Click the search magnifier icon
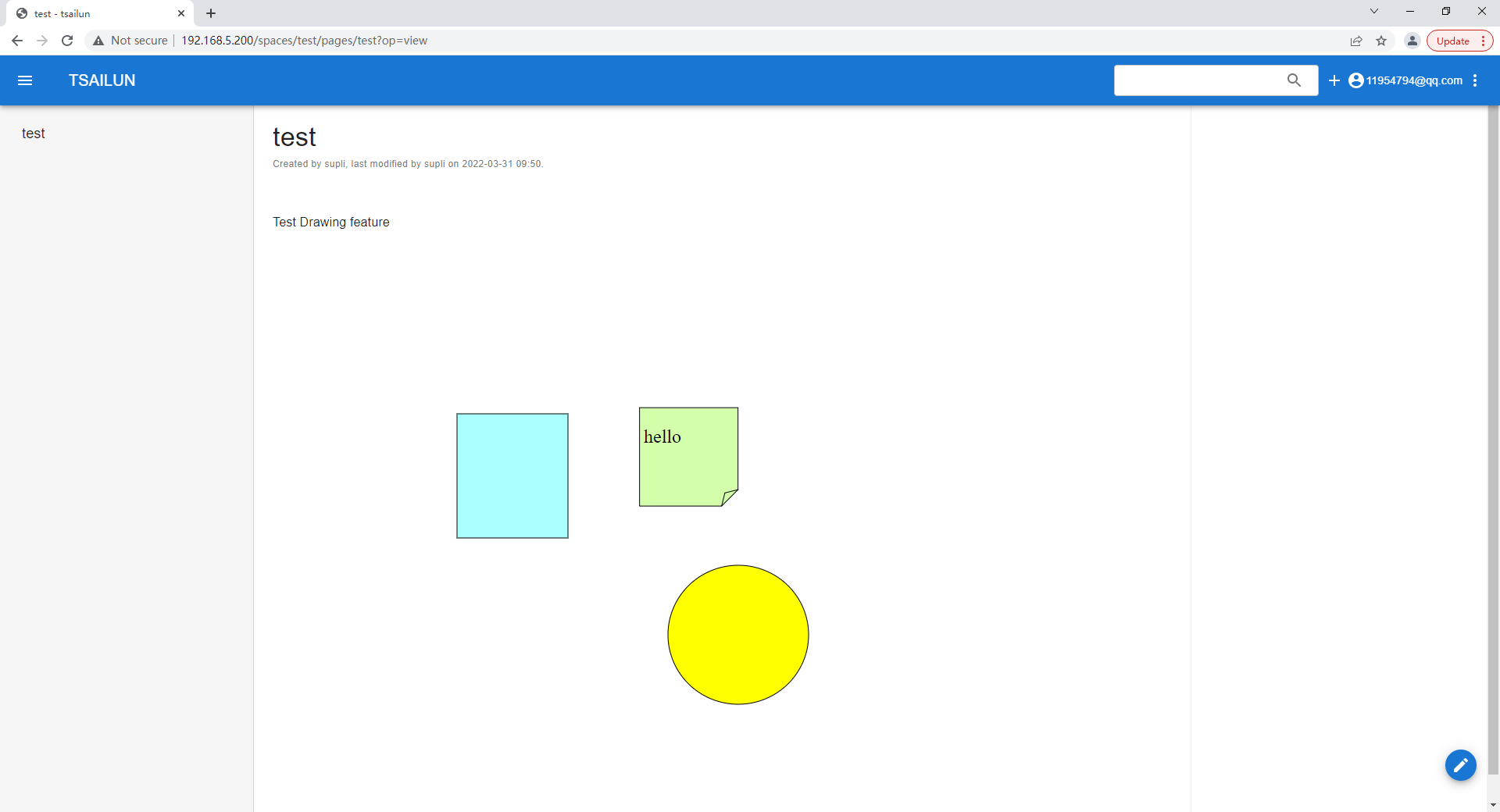This screenshot has width=1500, height=812. coord(1294,80)
